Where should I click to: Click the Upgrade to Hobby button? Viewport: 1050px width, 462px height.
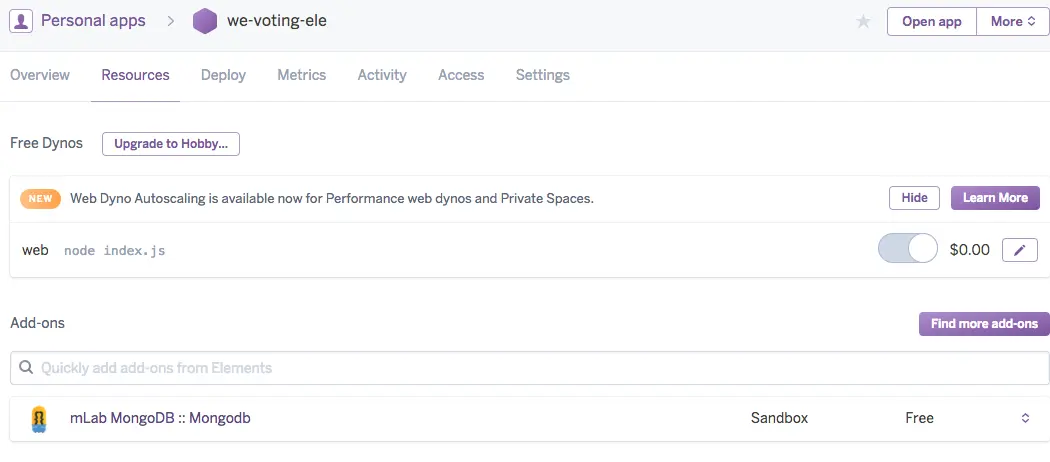pos(171,144)
